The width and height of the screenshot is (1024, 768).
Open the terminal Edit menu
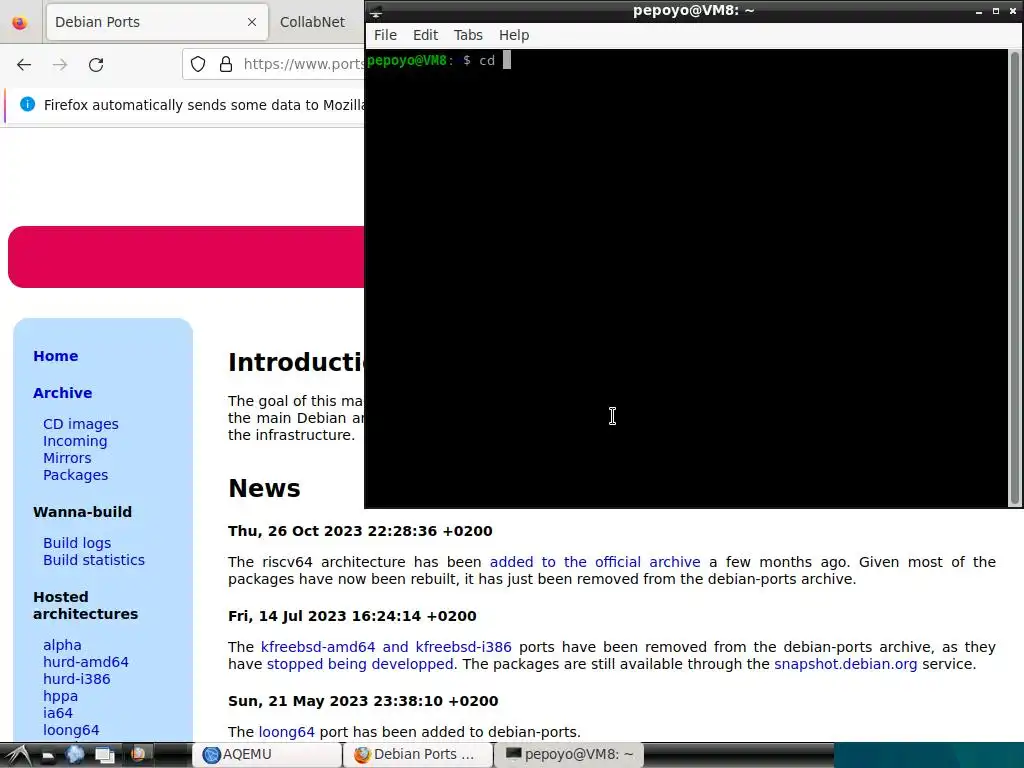point(425,35)
